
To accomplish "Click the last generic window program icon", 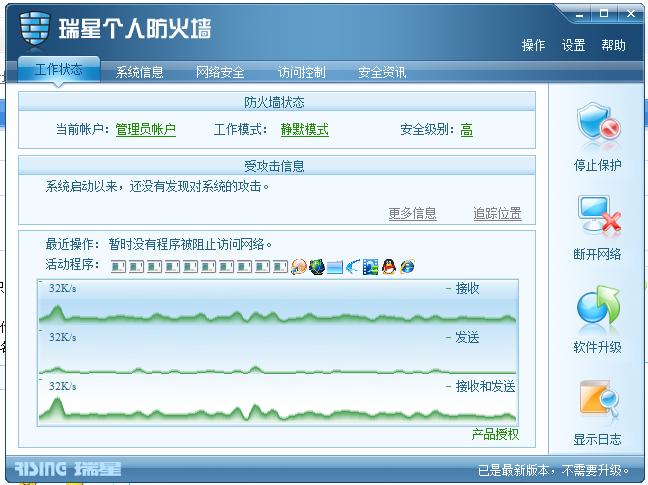I will [x=280, y=267].
